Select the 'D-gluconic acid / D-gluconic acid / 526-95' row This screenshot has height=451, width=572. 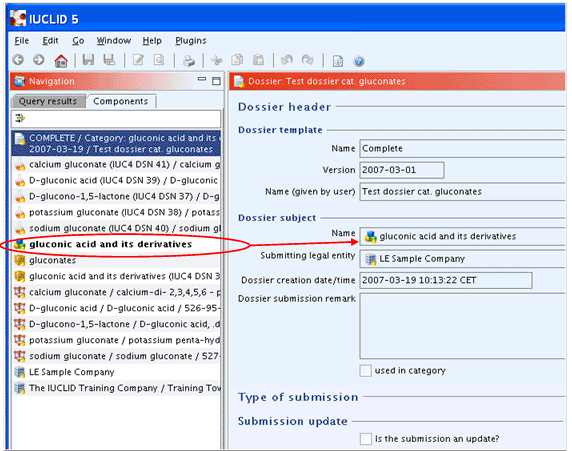click(x=116, y=308)
